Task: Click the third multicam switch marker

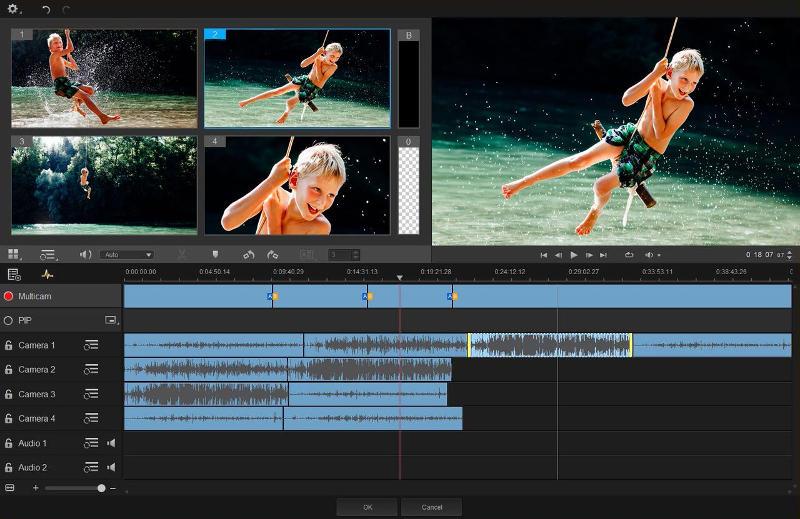Action: (x=452, y=296)
